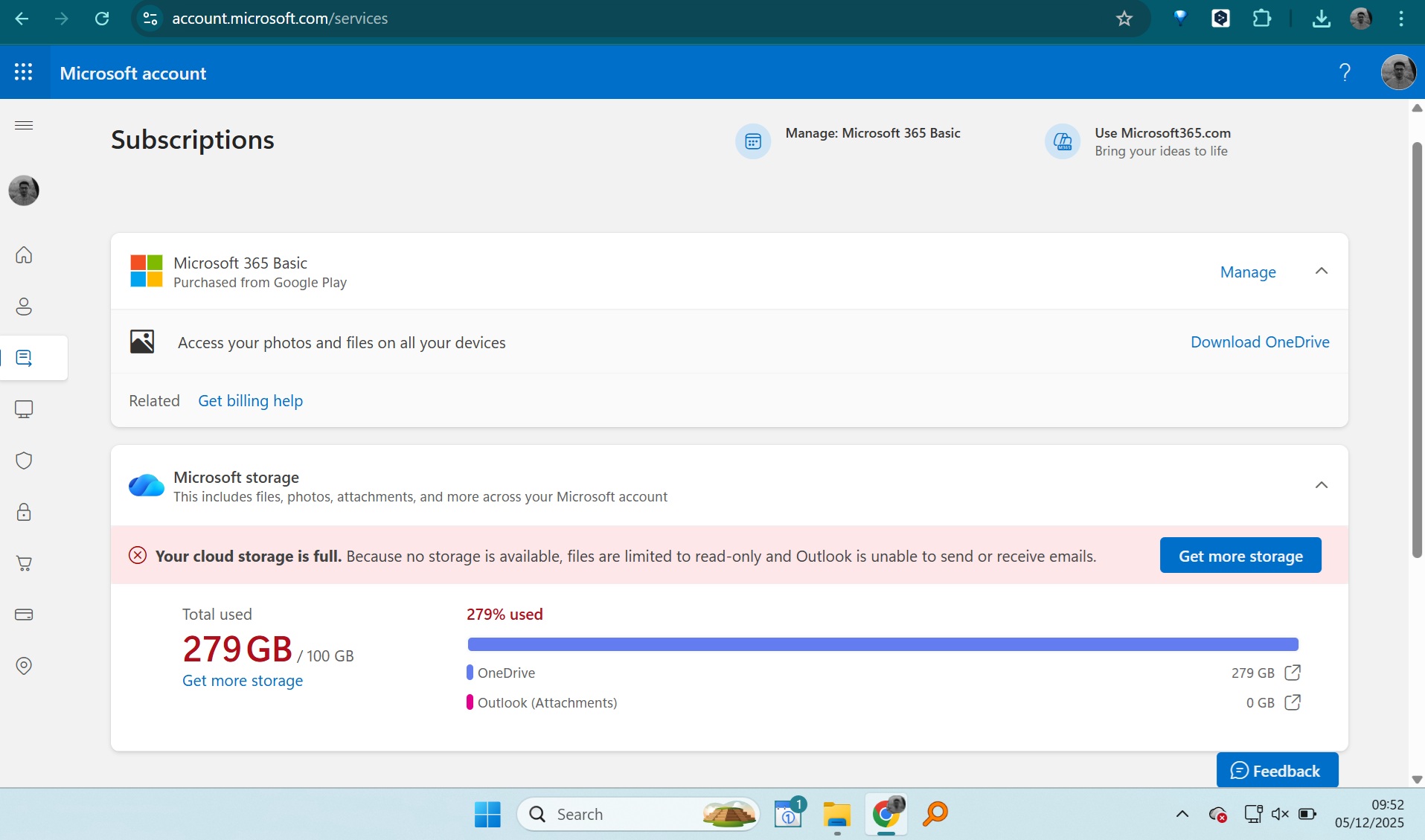Click the photo icon beside Access your photos
This screenshot has height=840, width=1425.
click(x=142, y=342)
